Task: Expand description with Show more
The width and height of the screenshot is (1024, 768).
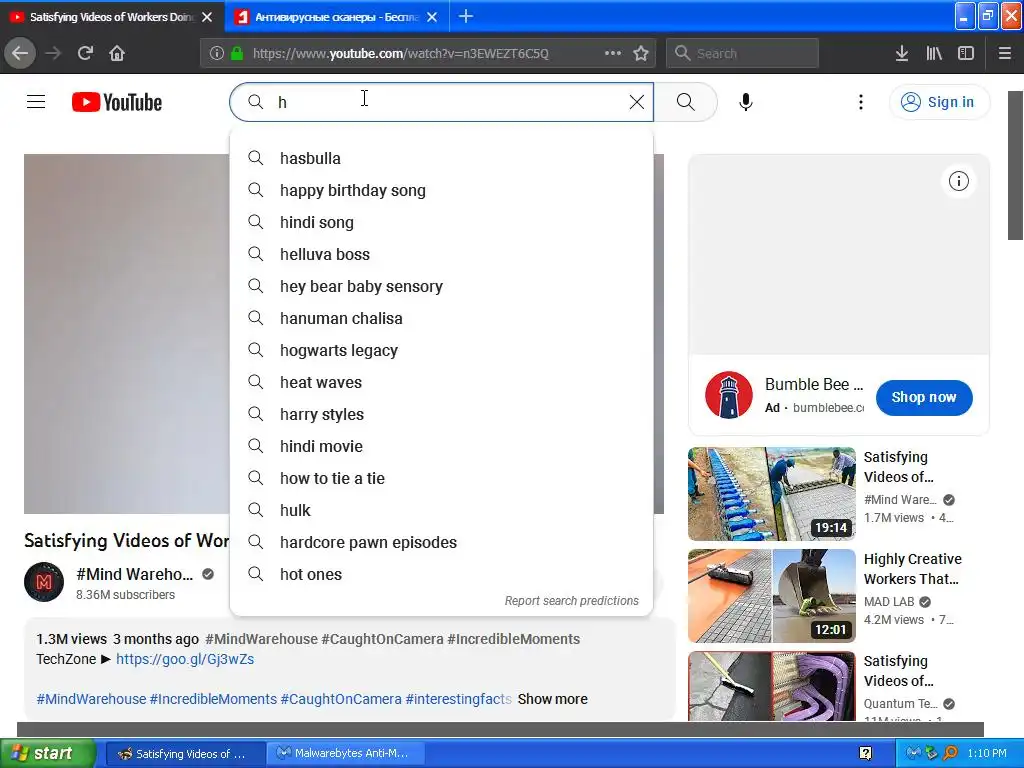Action: (x=552, y=699)
